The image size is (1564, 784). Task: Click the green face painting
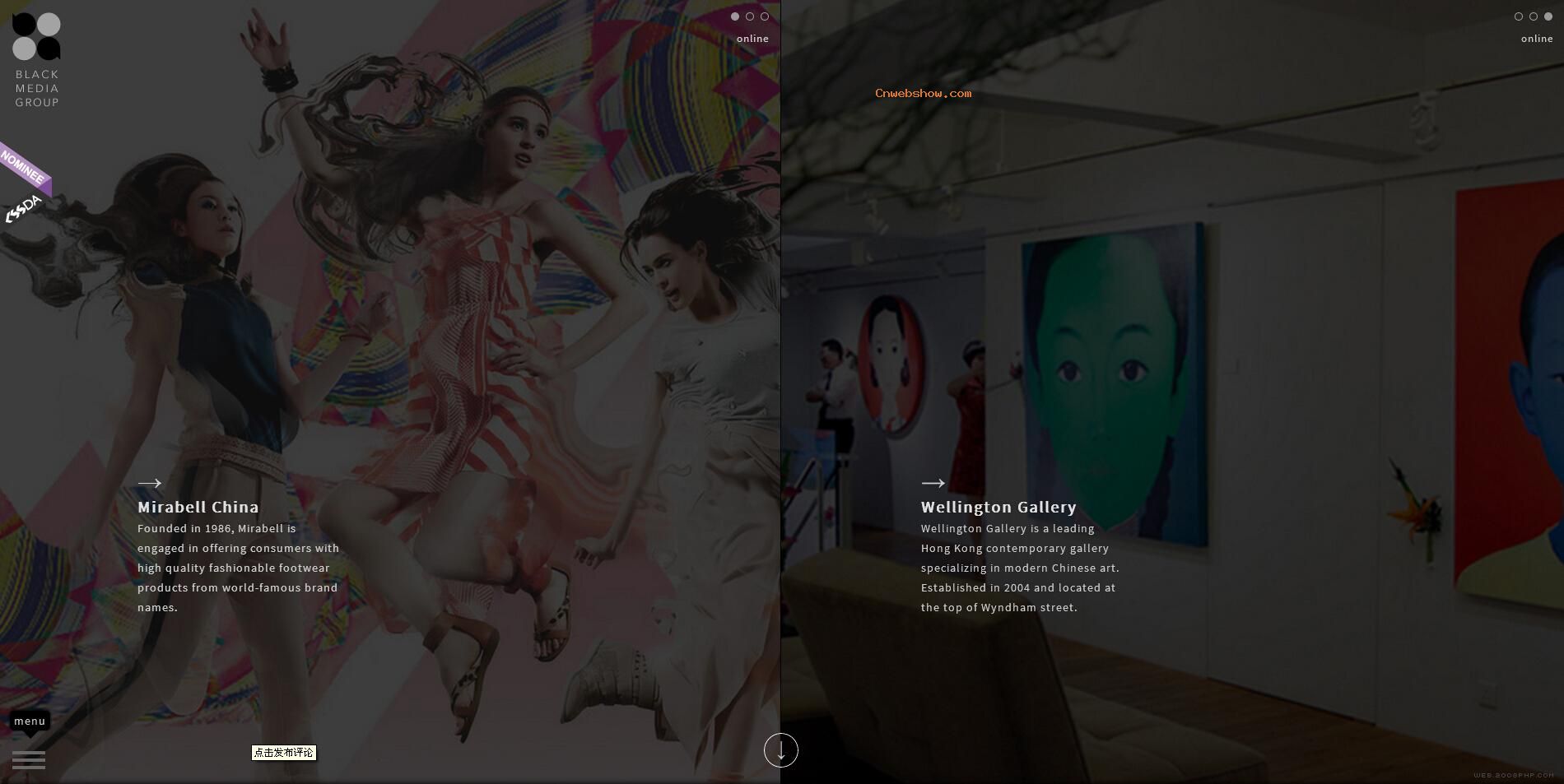pos(1115,385)
